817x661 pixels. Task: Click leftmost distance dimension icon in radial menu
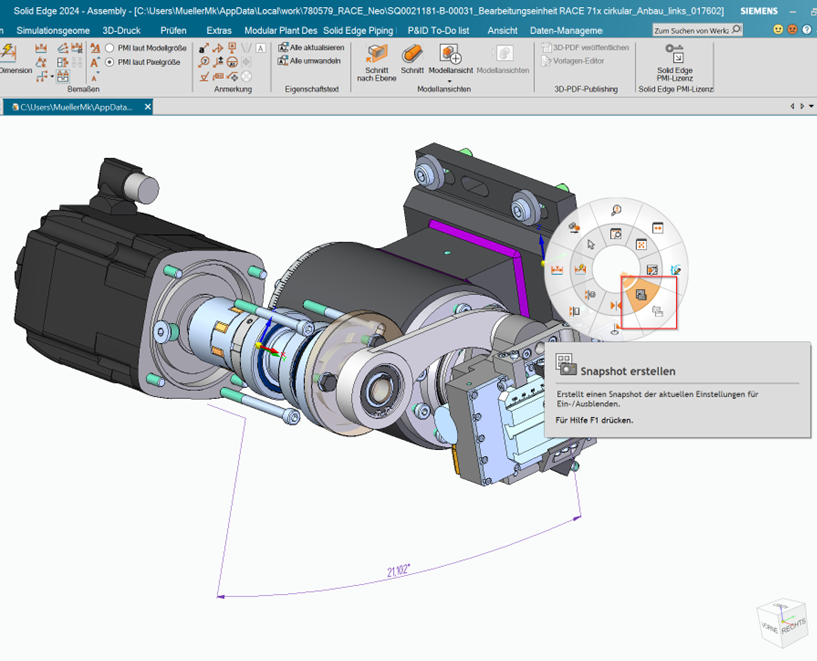point(557,270)
